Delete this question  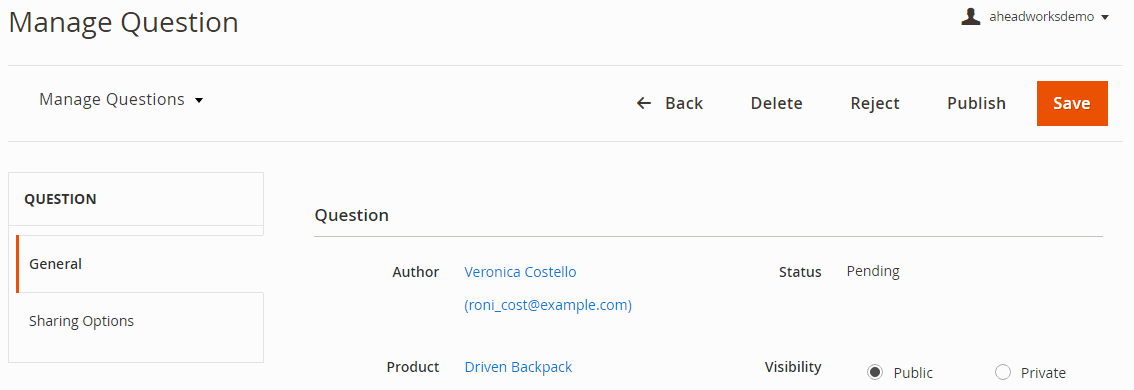coord(777,103)
